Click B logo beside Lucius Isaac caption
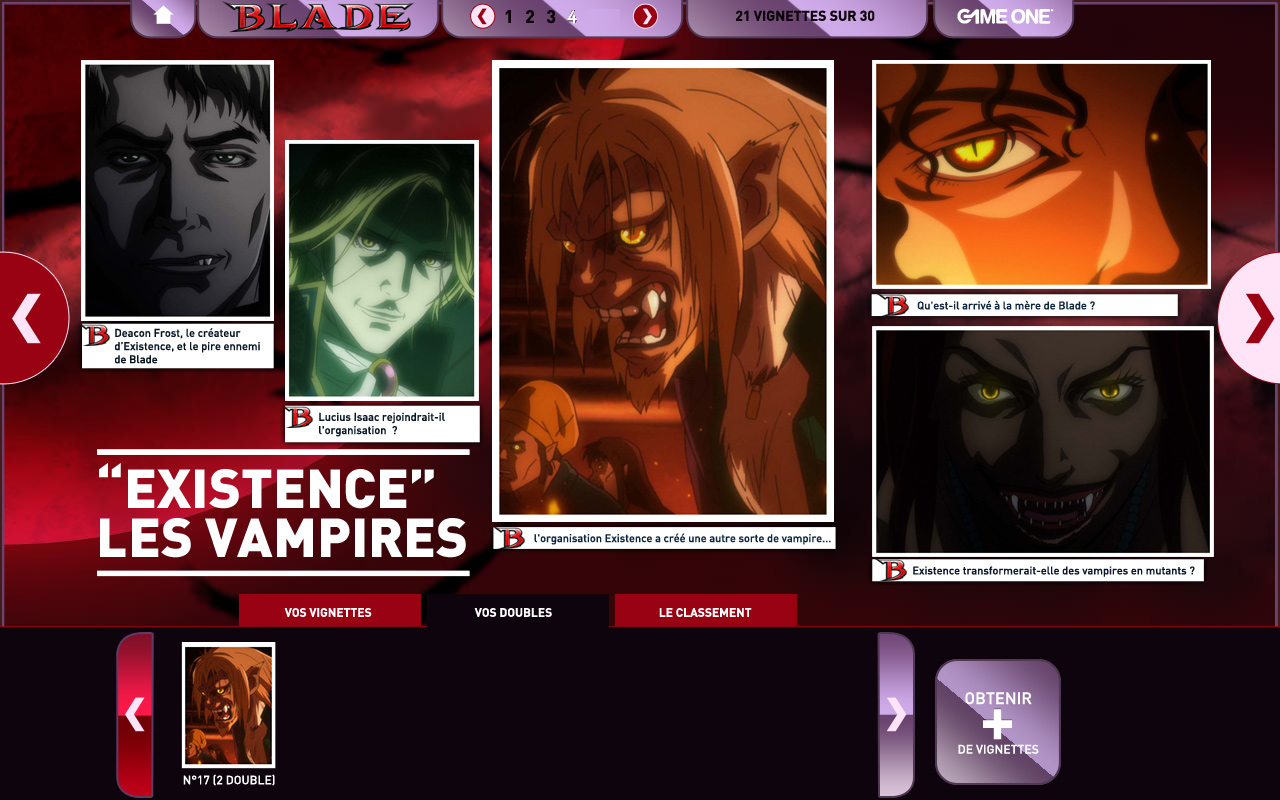 coord(299,418)
